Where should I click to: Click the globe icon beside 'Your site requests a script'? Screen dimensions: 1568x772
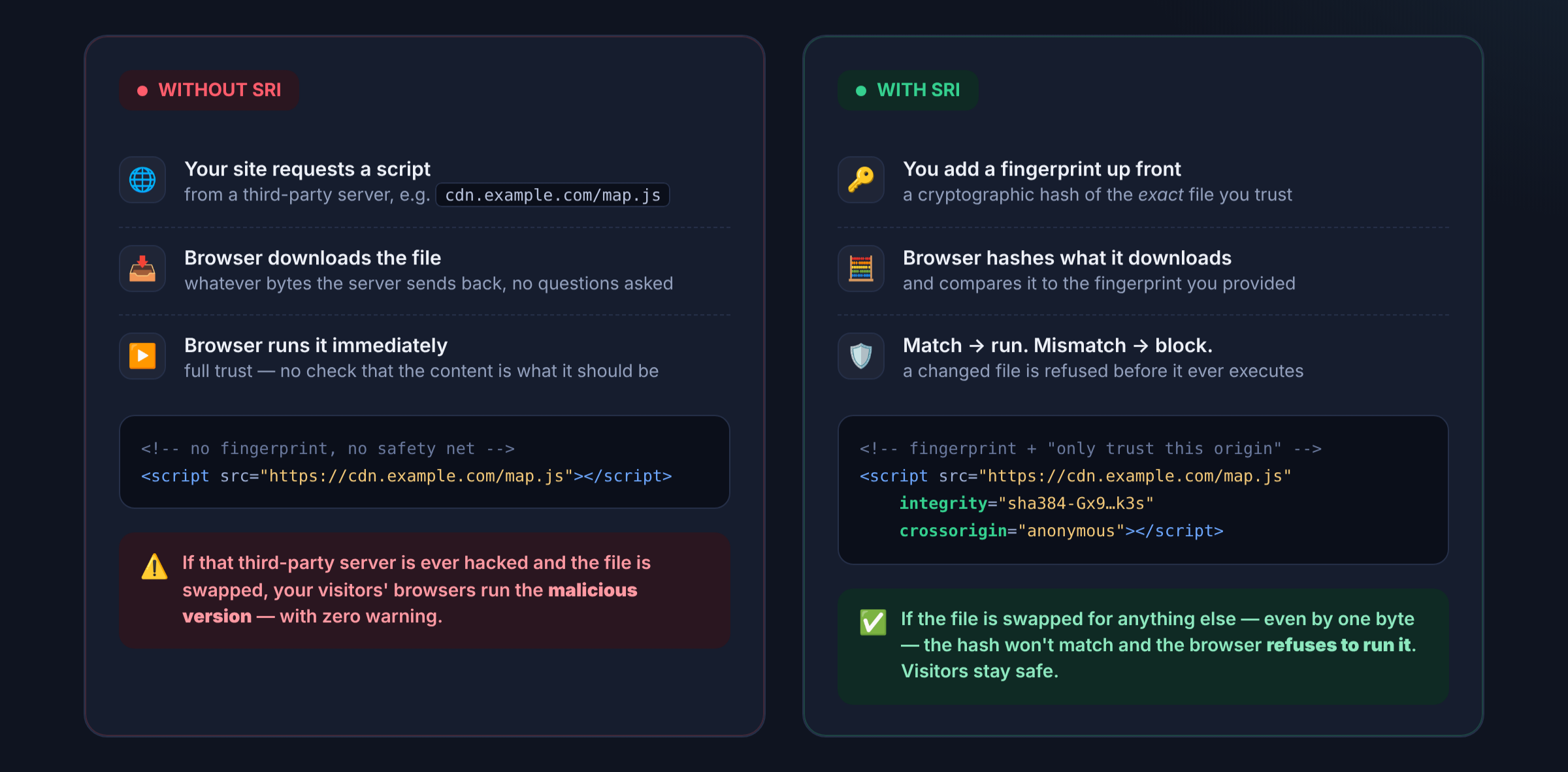pyautogui.click(x=142, y=180)
